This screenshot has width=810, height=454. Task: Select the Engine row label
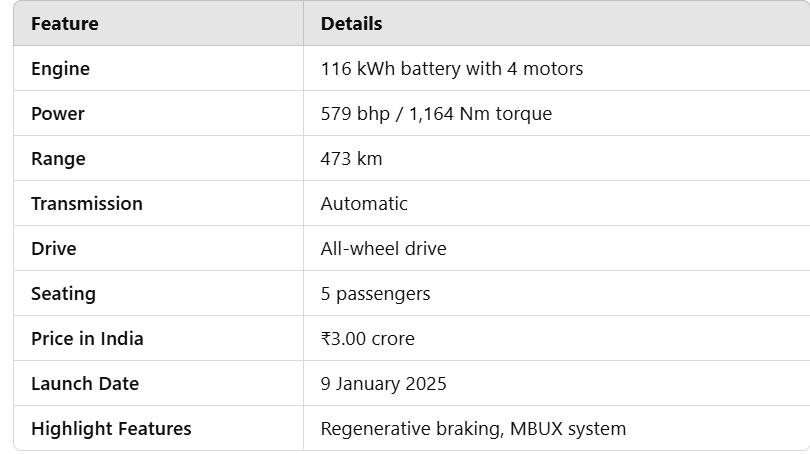(x=60, y=69)
